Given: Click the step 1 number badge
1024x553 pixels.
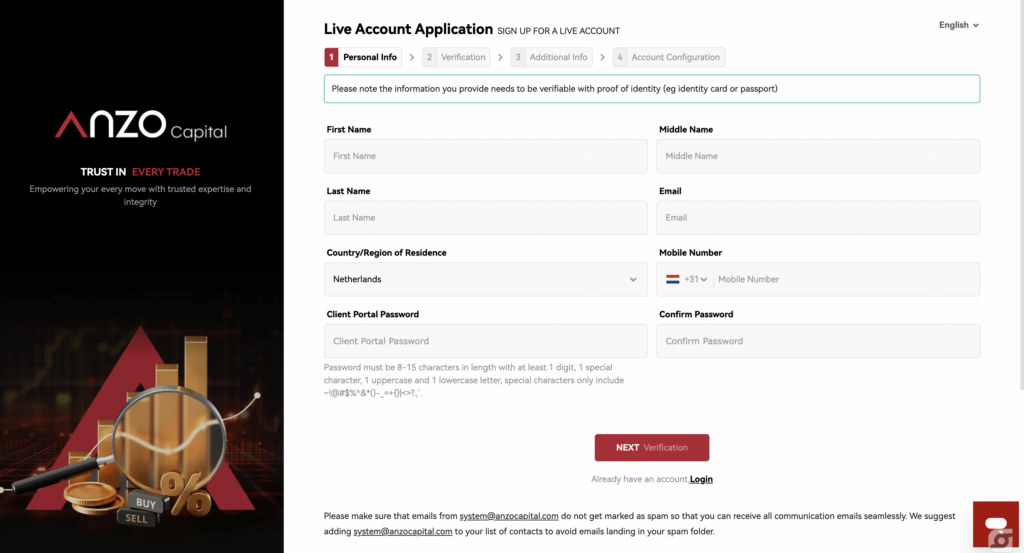Looking at the screenshot, I should point(331,57).
